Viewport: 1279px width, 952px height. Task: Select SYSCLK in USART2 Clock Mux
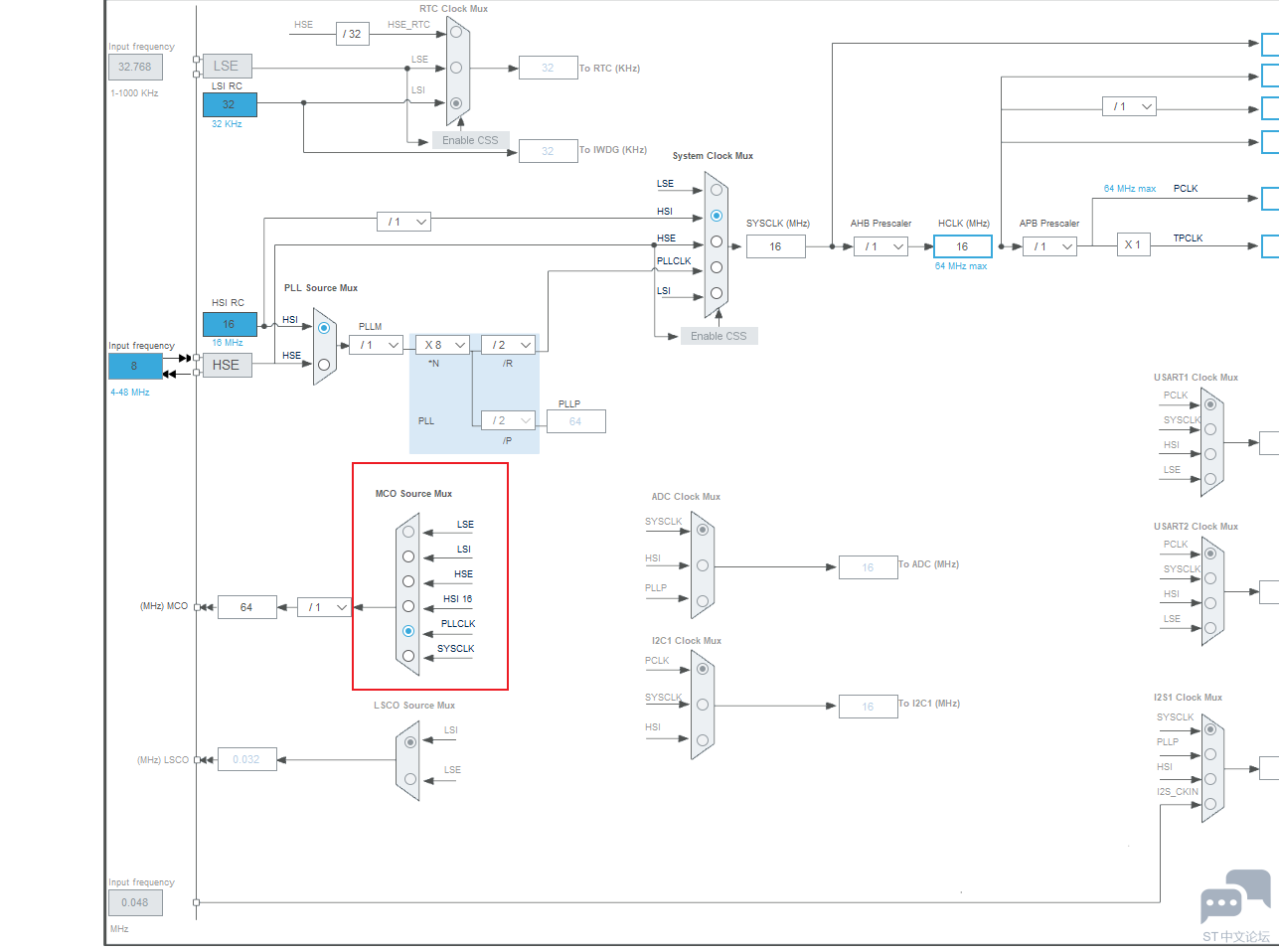click(x=1210, y=578)
